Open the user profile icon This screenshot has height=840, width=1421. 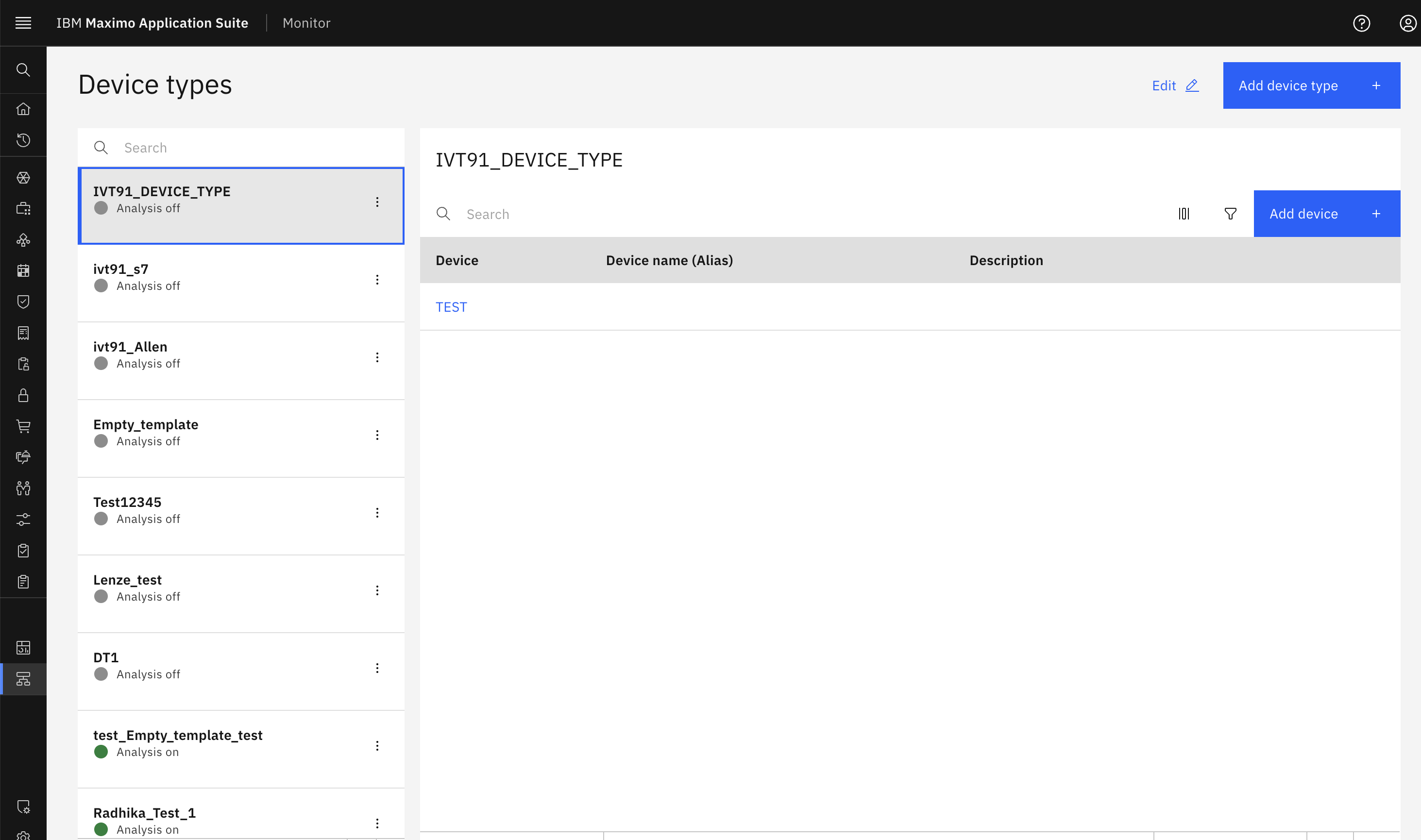click(x=1407, y=23)
